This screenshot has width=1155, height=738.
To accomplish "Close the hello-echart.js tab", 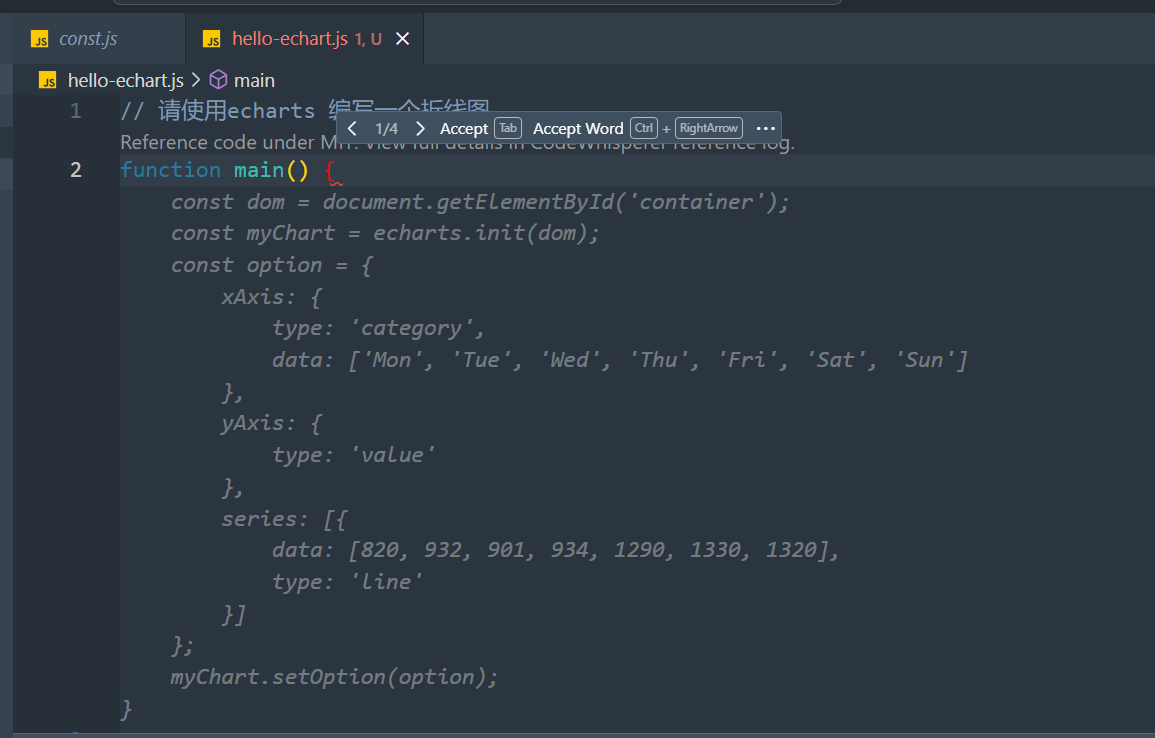I will pyautogui.click(x=402, y=38).
